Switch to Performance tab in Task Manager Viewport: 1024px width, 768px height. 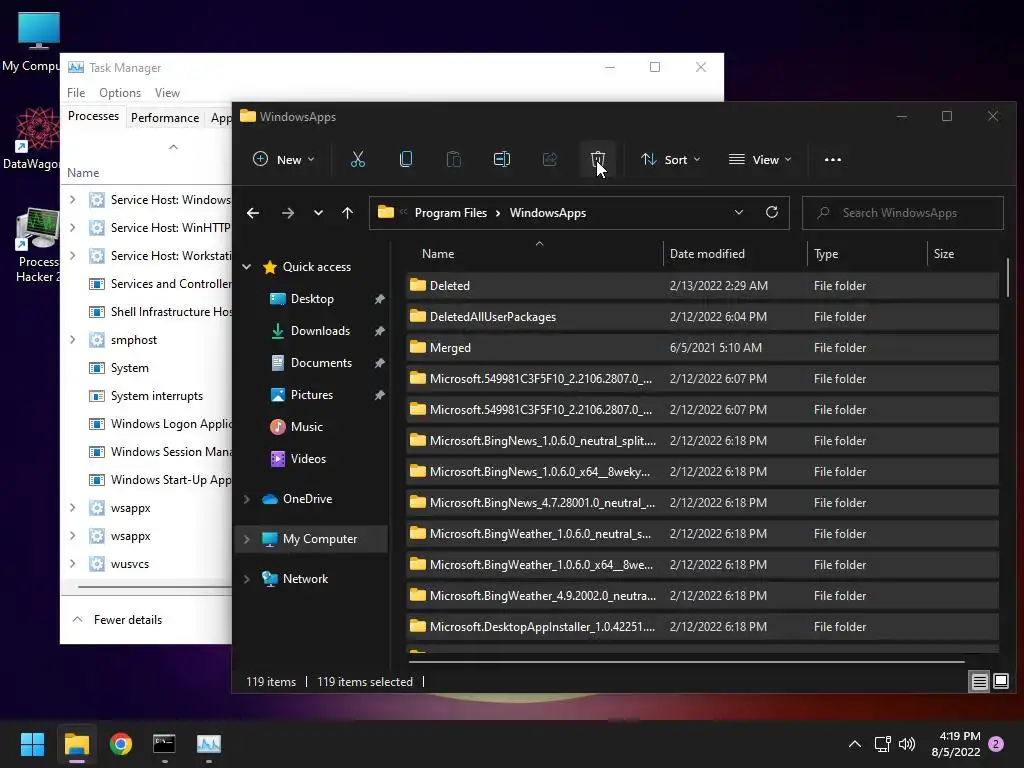tap(165, 118)
